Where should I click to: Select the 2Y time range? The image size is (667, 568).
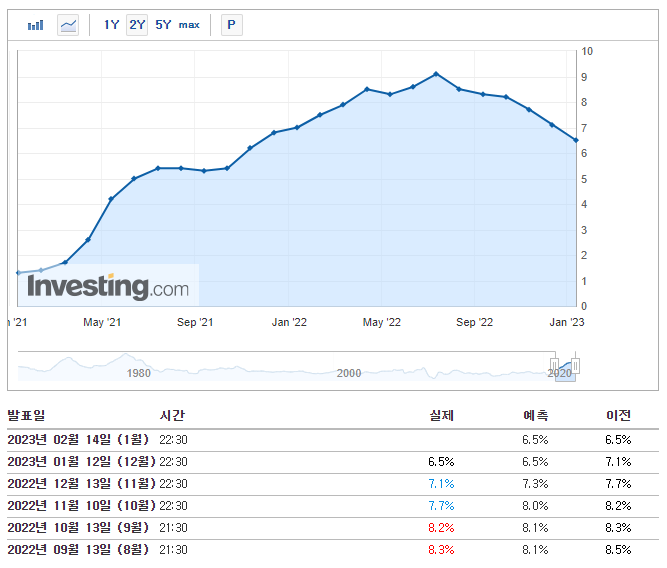tap(137, 25)
